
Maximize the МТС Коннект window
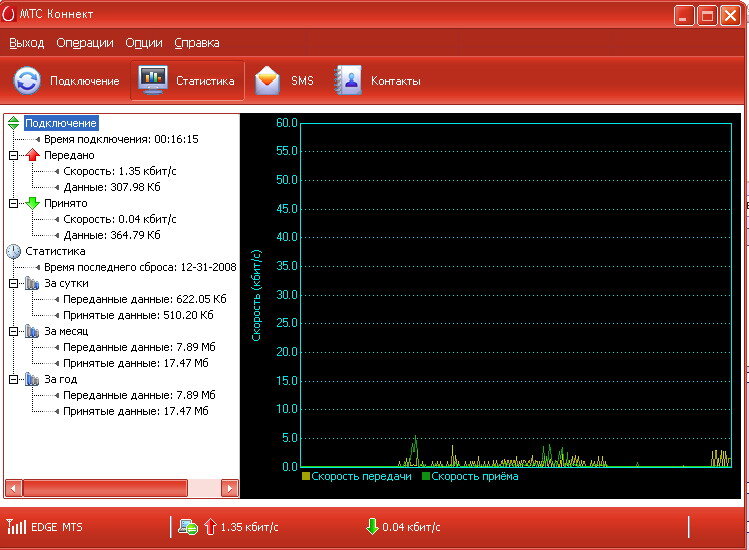click(707, 16)
